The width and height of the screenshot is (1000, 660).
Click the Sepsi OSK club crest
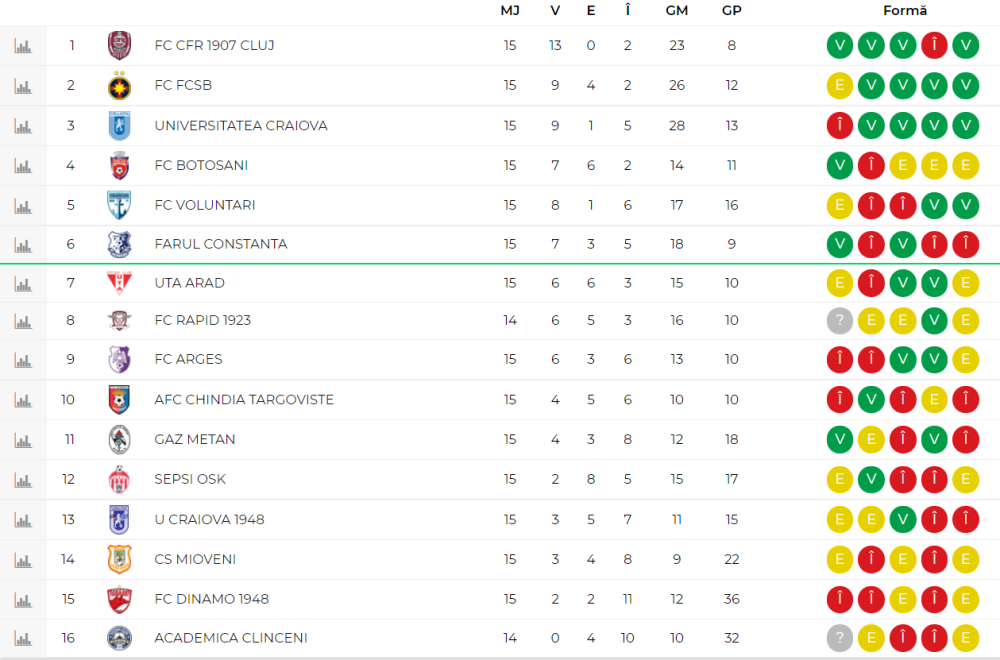119,479
